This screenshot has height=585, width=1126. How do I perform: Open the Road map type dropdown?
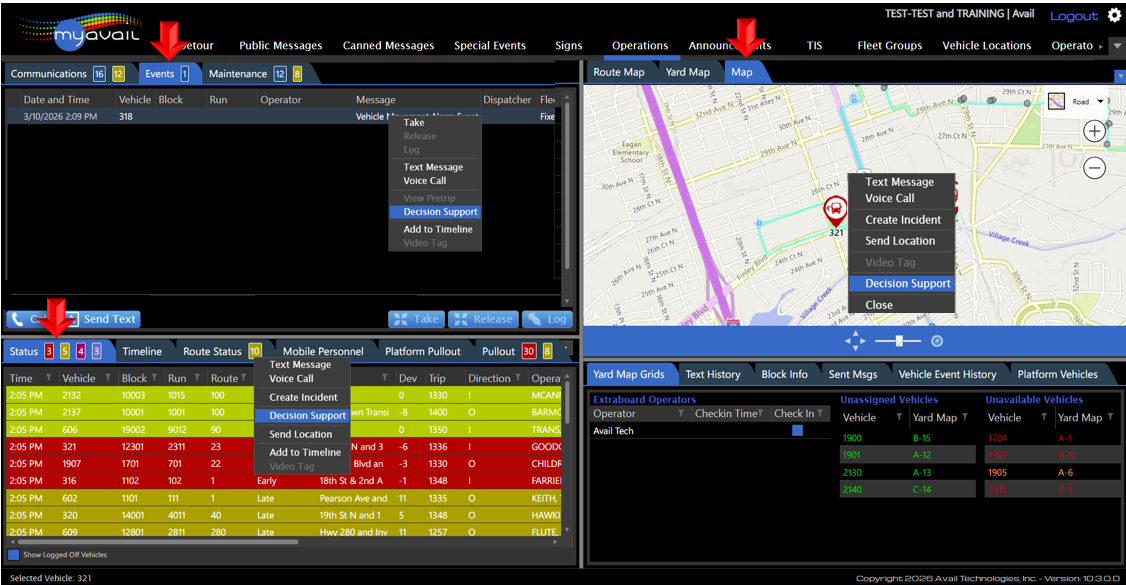point(1100,102)
